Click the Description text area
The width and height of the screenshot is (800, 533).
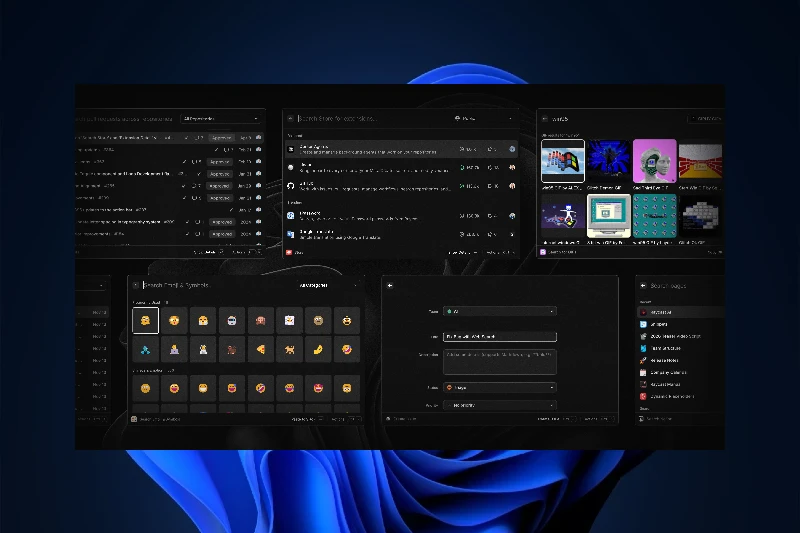click(499, 362)
